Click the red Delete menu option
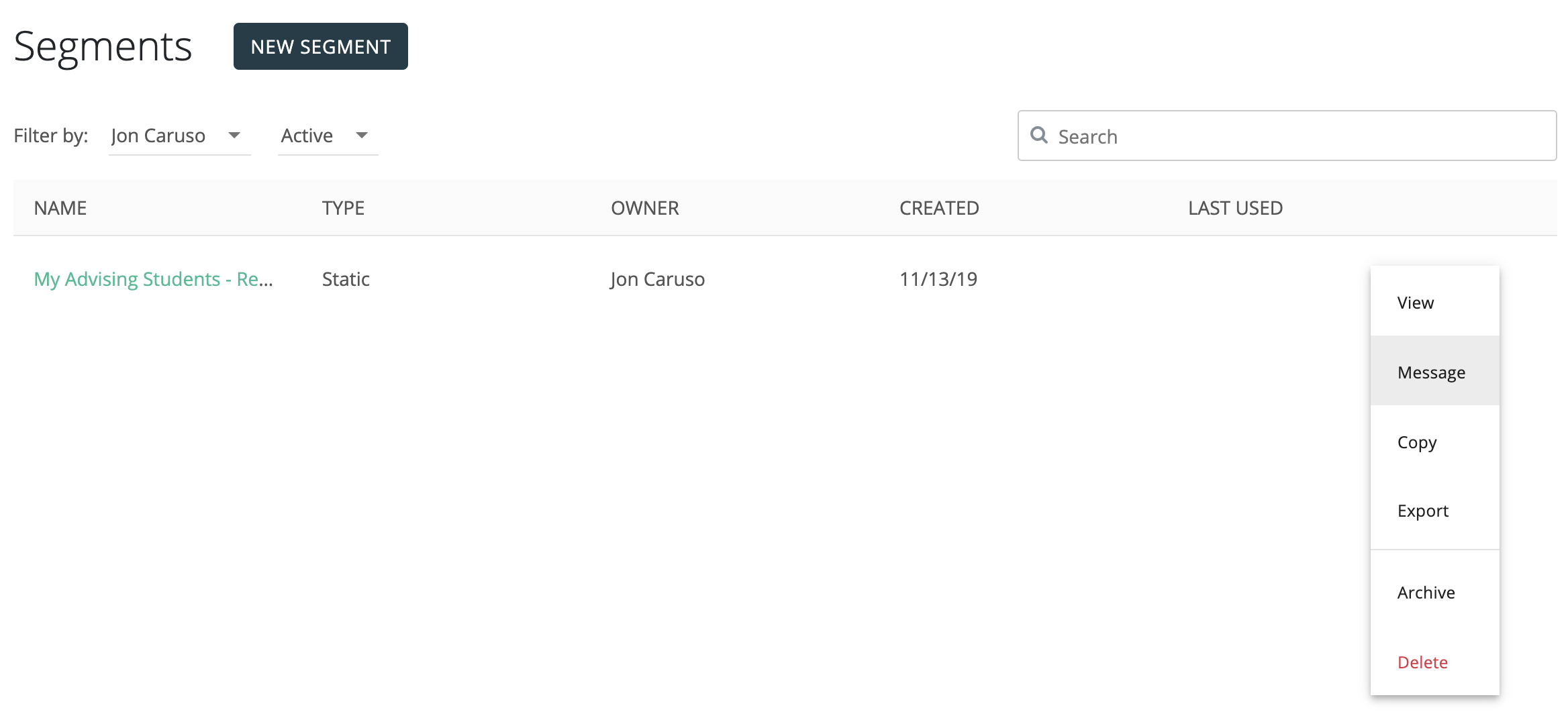Image resolution: width=1568 pixels, height=718 pixels. tap(1422, 662)
